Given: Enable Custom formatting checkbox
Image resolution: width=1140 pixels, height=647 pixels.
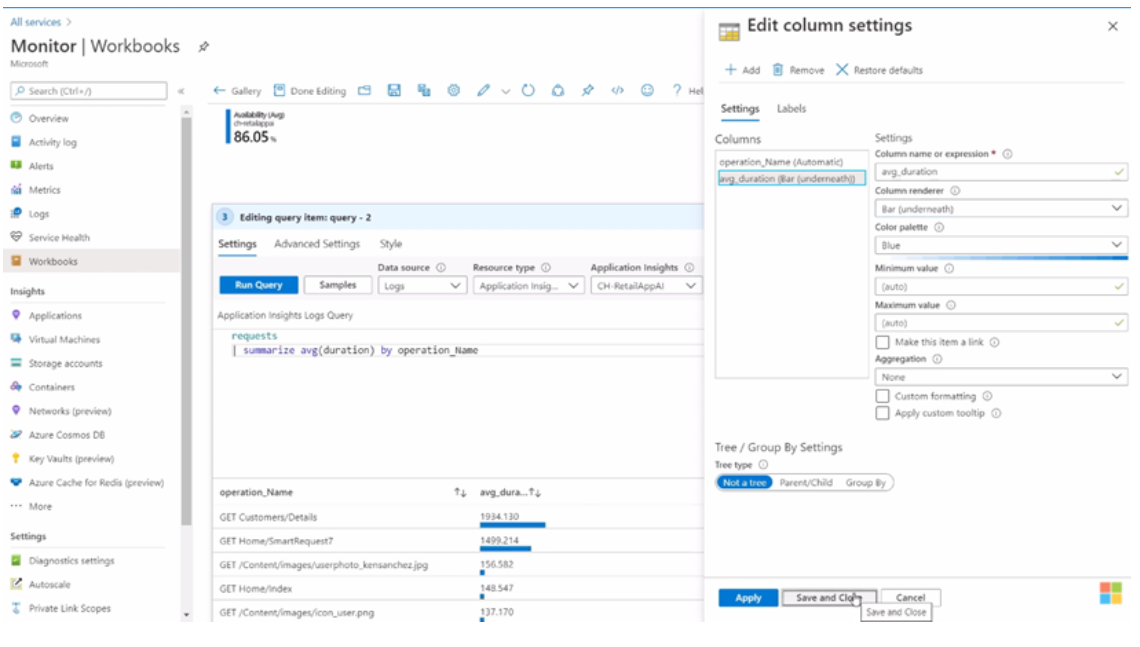Looking at the screenshot, I should coord(883,396).
